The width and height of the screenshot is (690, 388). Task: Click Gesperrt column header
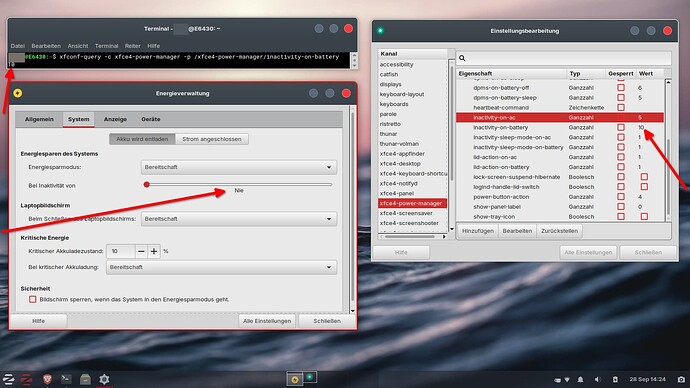click(x=620, y=73)
